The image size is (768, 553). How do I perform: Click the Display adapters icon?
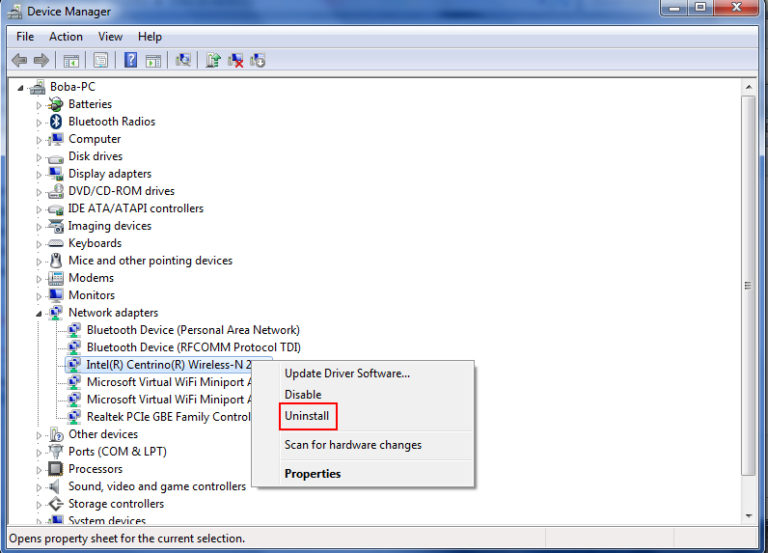point(55,173)
